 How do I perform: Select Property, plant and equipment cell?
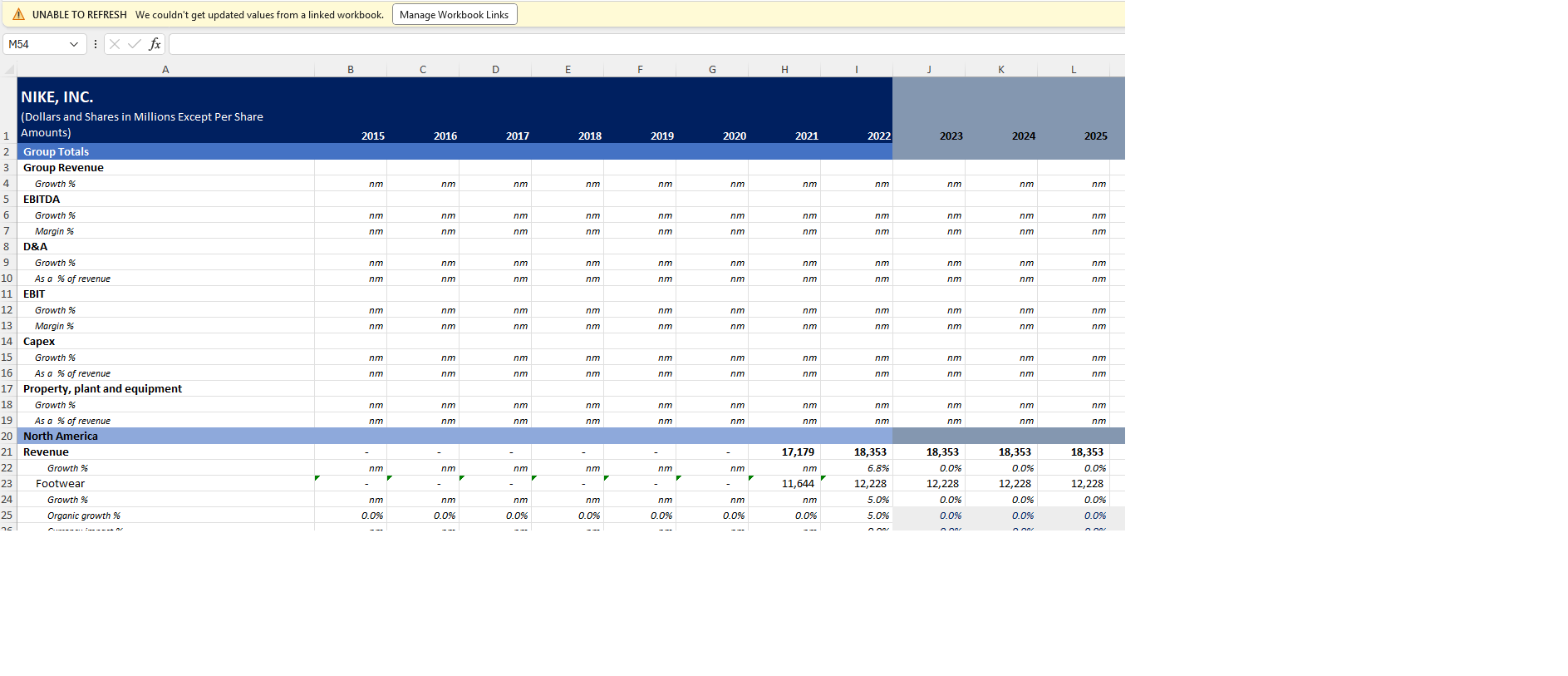[x=166, y=388]
